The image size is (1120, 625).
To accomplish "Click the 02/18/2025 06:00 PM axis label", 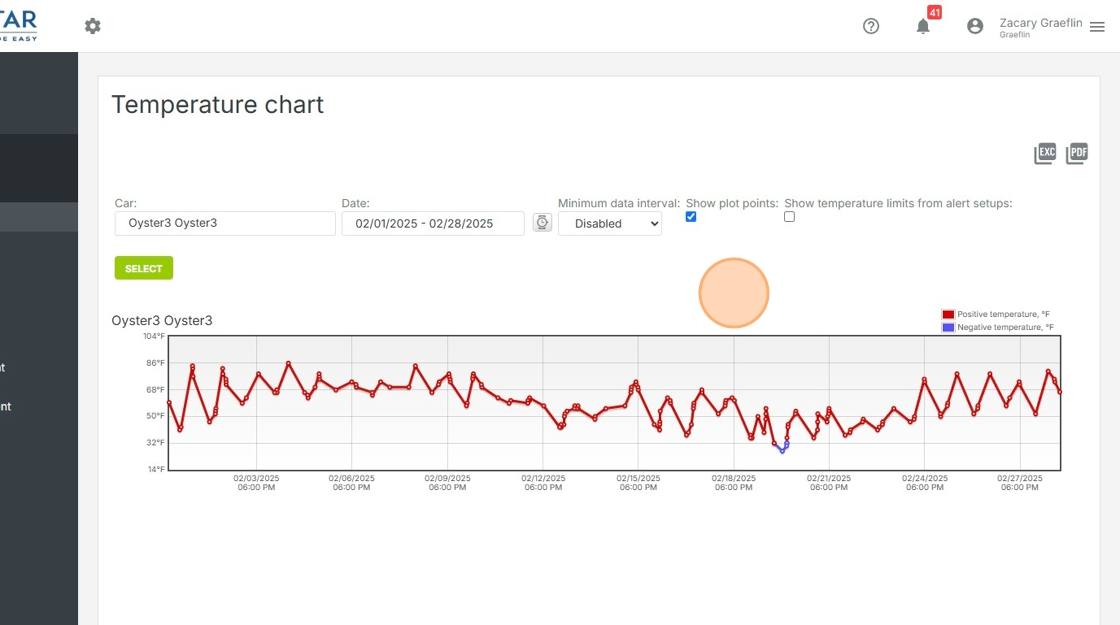I will 734,483.
